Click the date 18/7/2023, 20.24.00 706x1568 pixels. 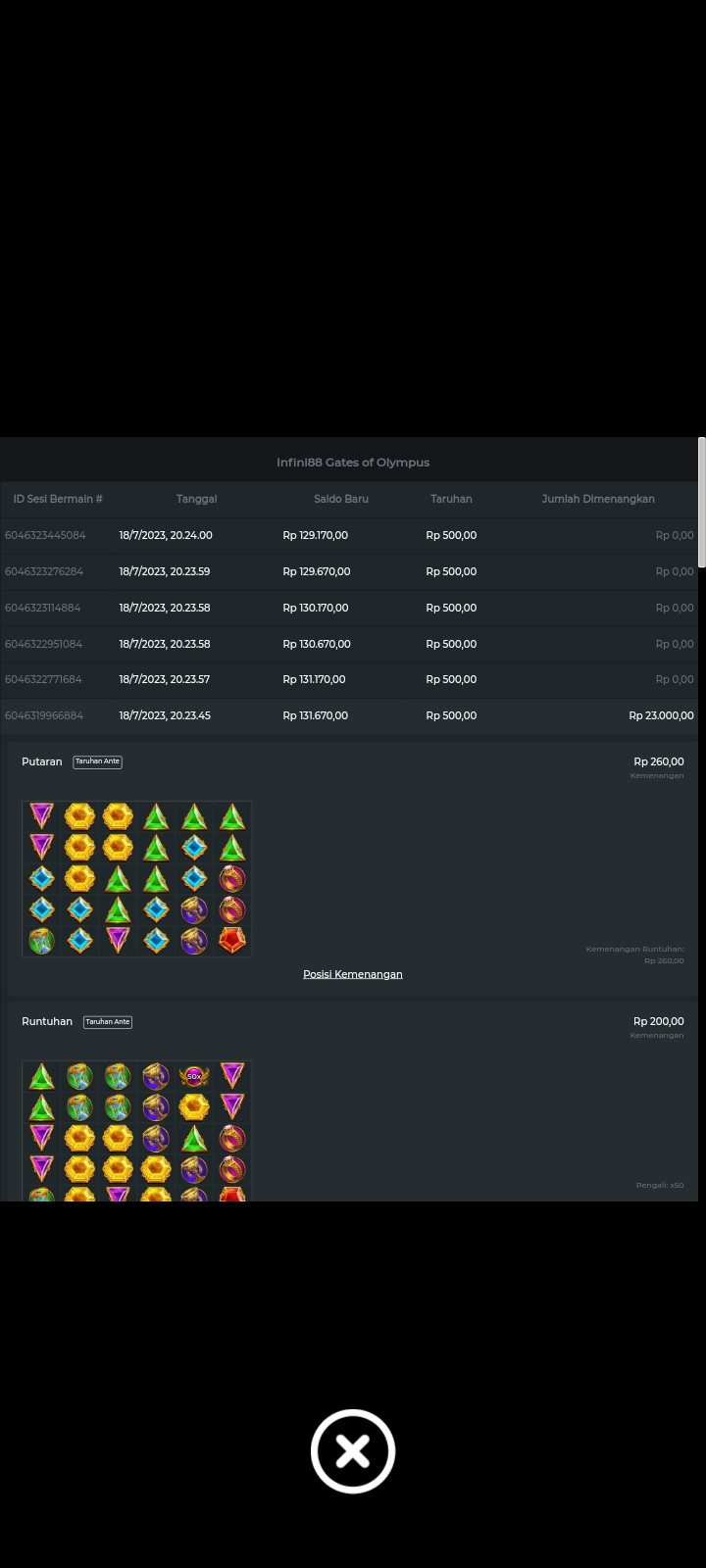coord(166,535)
